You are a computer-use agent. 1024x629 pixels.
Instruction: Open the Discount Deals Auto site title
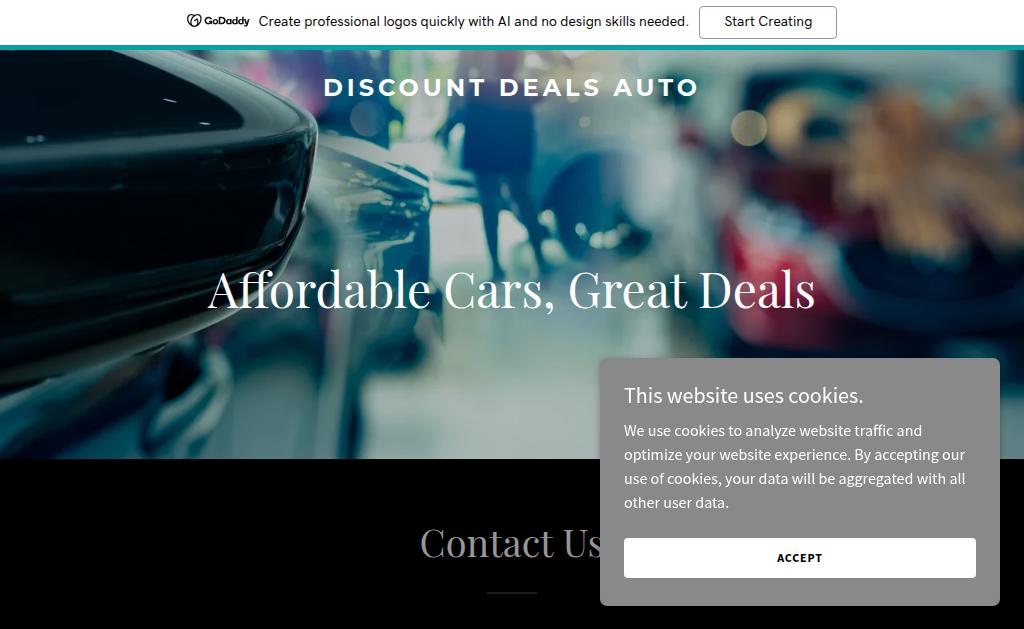tap(511, 88)
